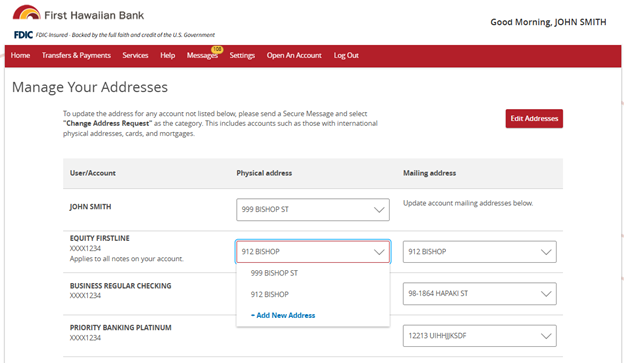The width and height of the screenshot is (624, 363).
Task: Click EQUITY FIRSTLINE account name
Action: (x=99, y=238)
